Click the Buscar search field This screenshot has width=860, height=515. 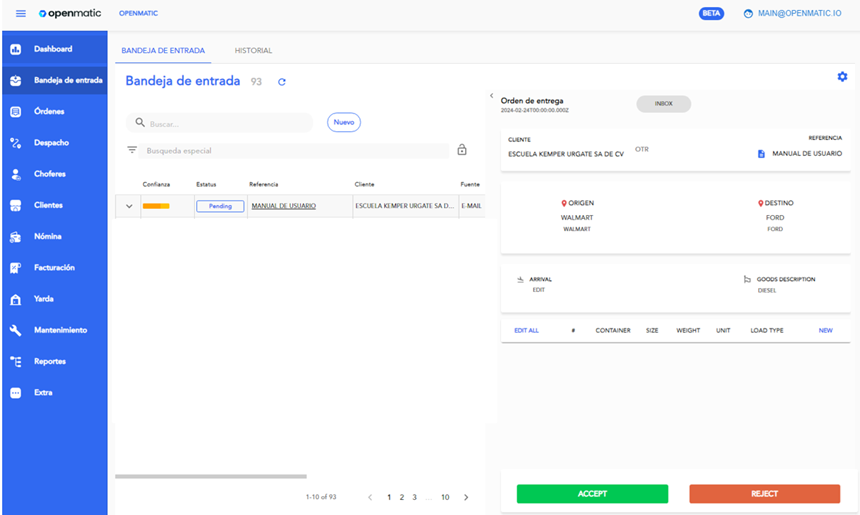click(225, 123)
